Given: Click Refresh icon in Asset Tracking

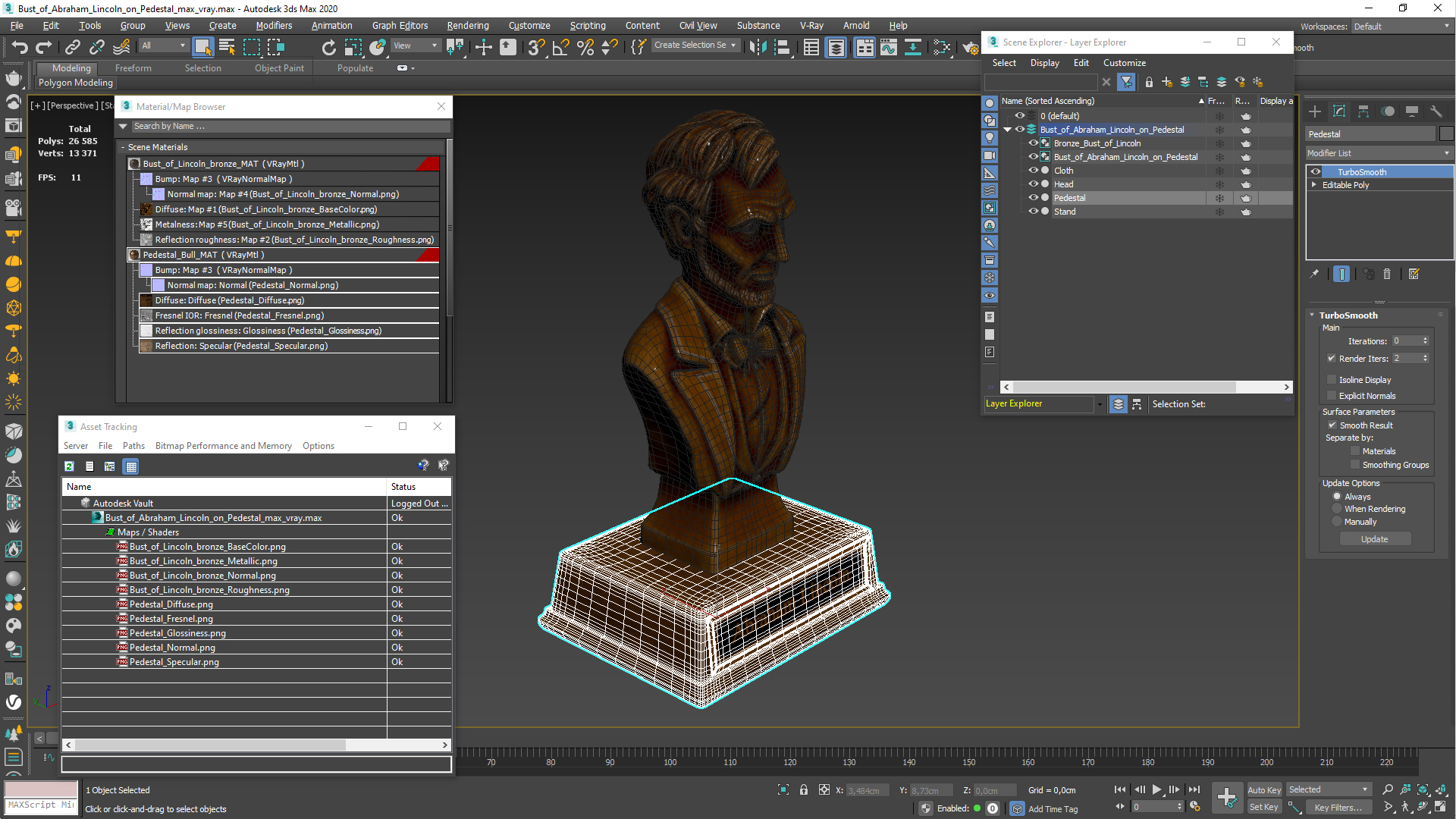Looking at the screenshot, I should coord(69,466).
